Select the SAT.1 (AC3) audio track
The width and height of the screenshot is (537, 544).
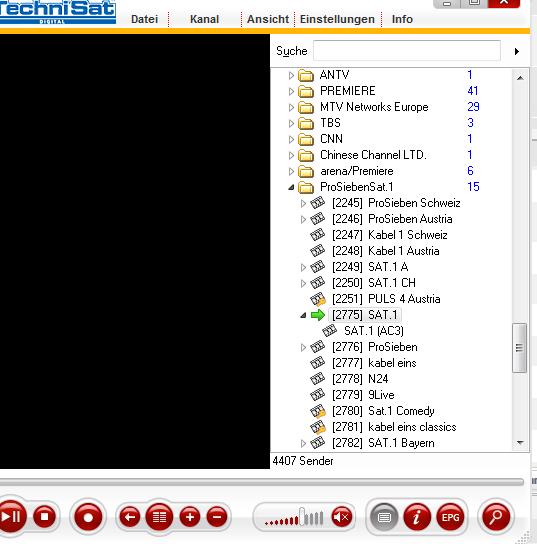(x=374, y=331)
